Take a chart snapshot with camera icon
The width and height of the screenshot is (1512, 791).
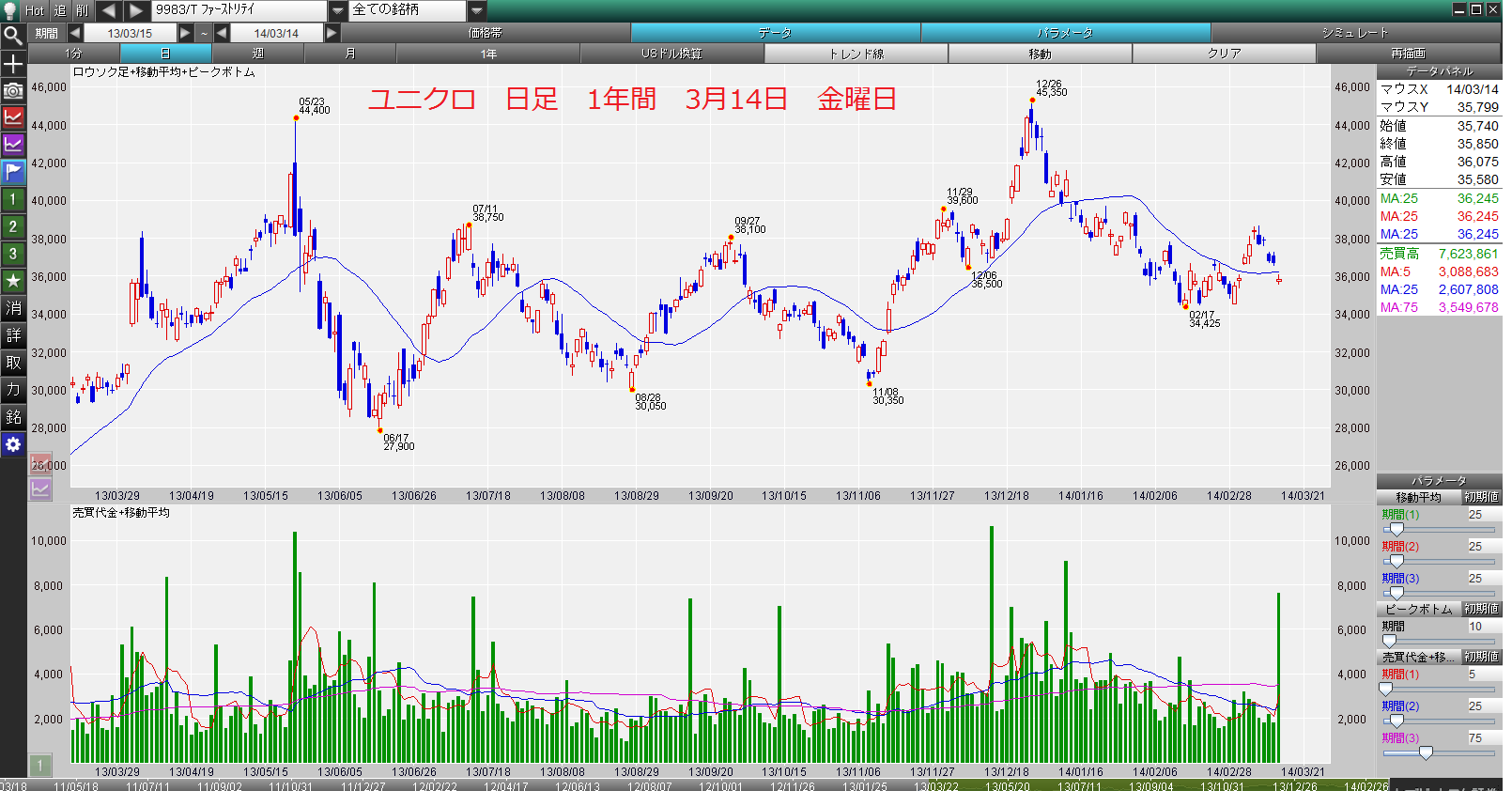13,91
